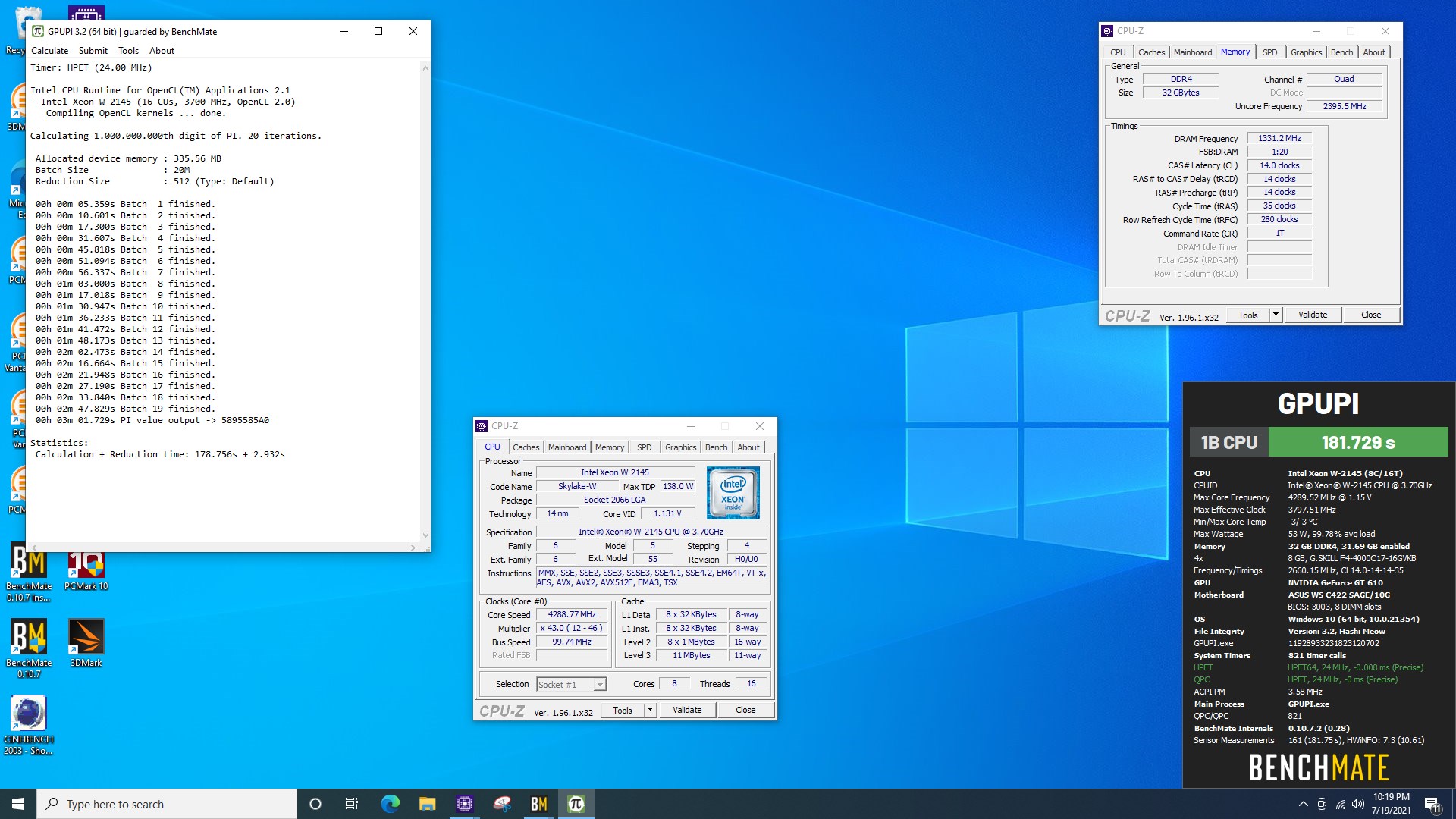Click the PI value output line in GPUPI

[152, 420]
